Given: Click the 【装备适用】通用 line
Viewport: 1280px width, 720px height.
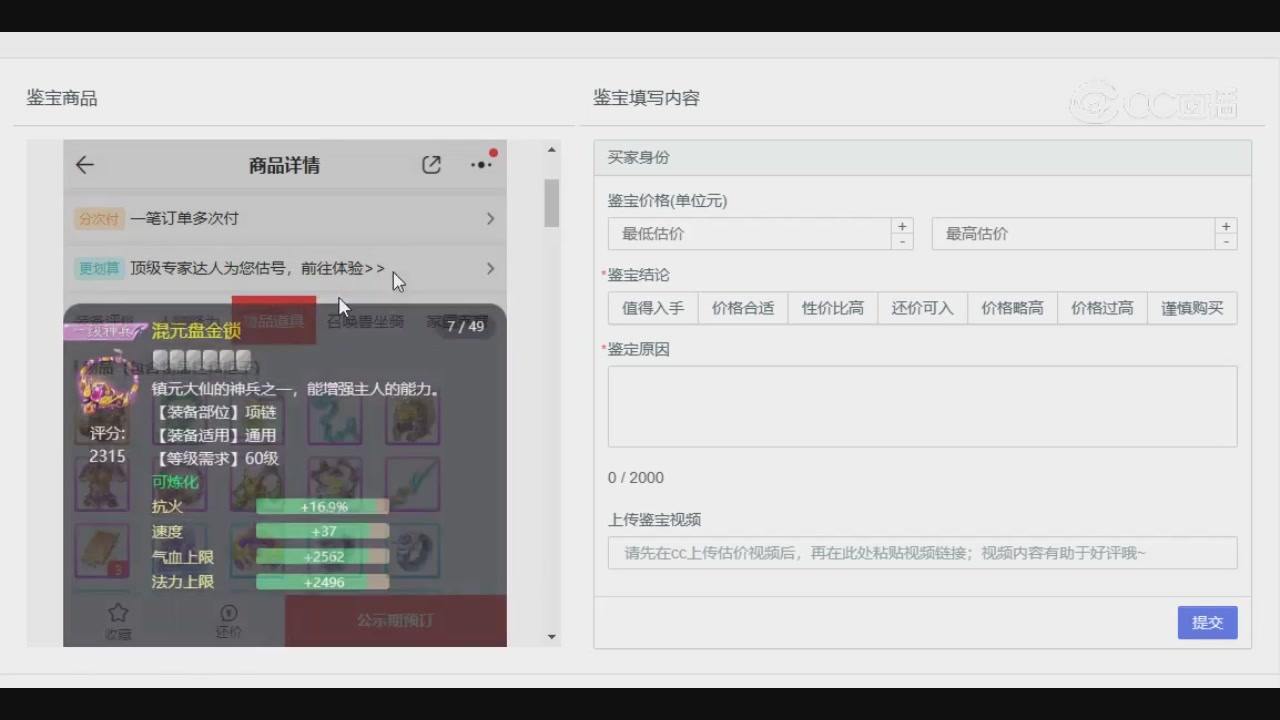Looking at the screenshot, I should point(213,435).
